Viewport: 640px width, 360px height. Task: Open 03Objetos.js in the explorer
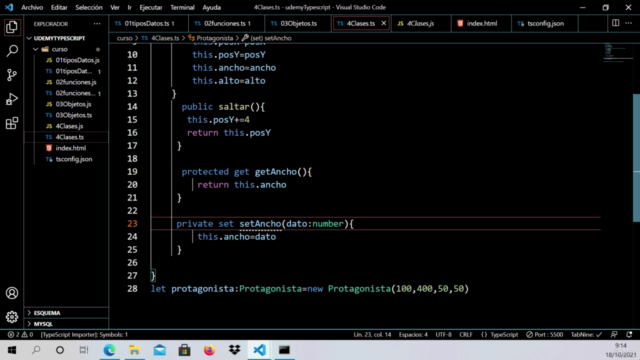pos(73,104)
